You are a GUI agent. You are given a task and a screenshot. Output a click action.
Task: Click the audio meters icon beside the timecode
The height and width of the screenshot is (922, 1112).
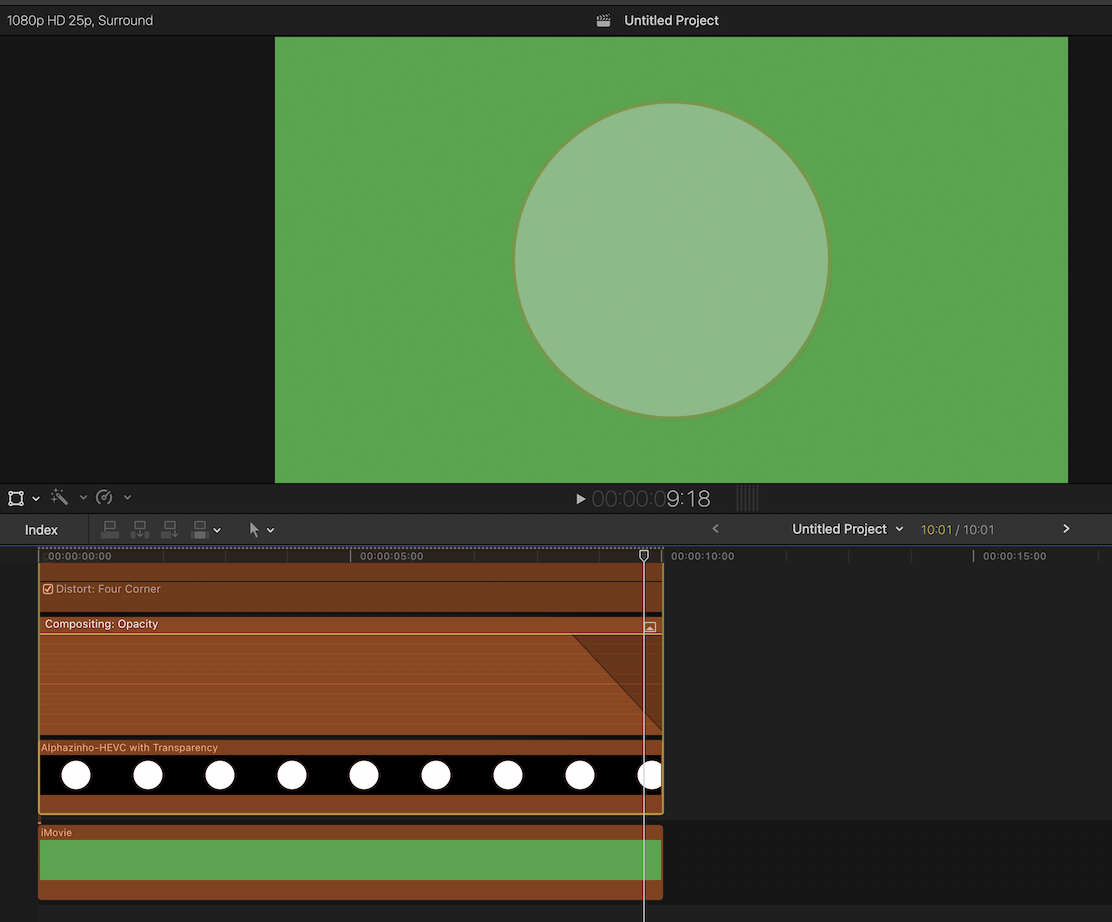coord(747,498)
